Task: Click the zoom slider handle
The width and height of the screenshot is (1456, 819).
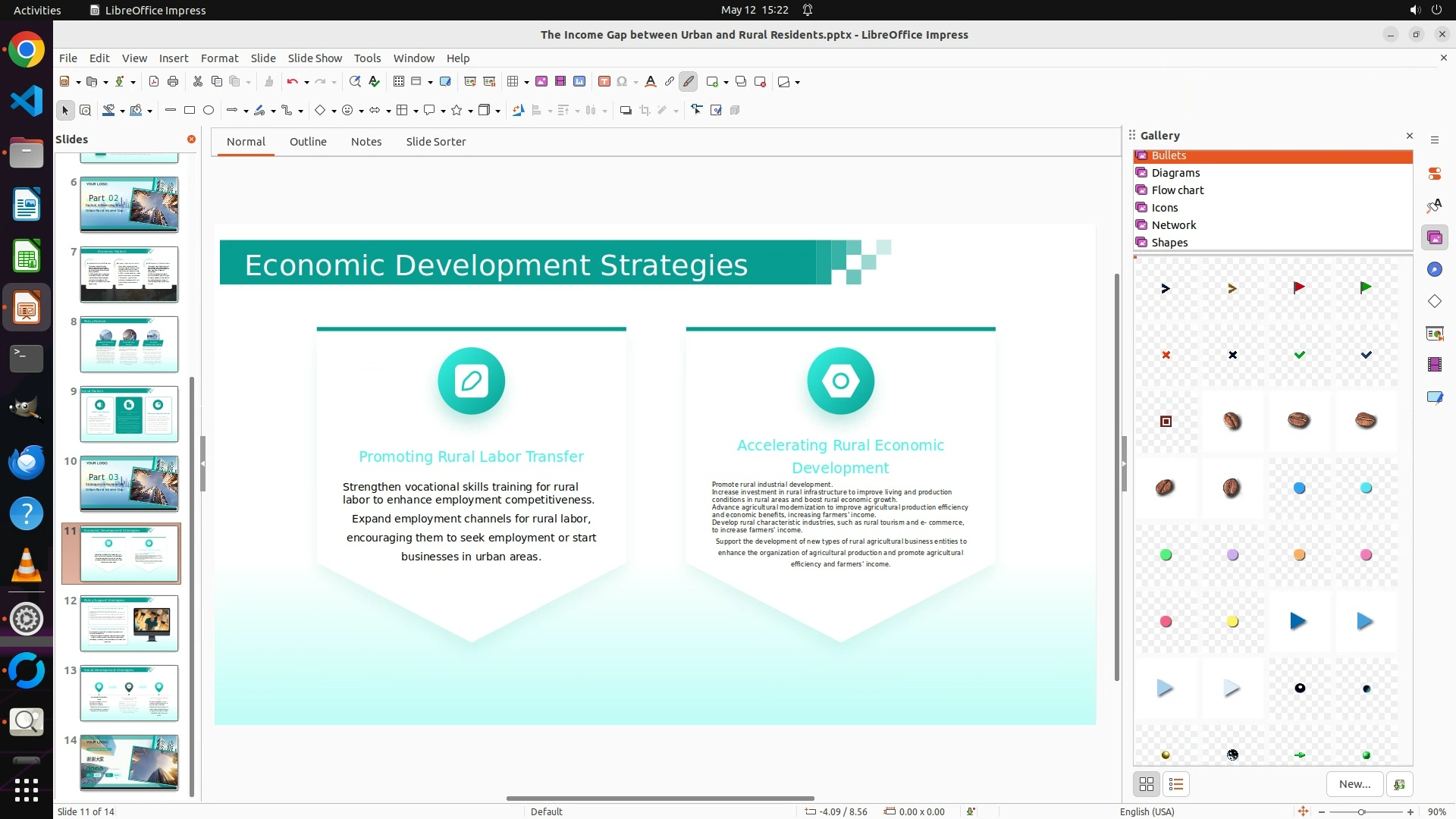Action: coord(1361,811)
